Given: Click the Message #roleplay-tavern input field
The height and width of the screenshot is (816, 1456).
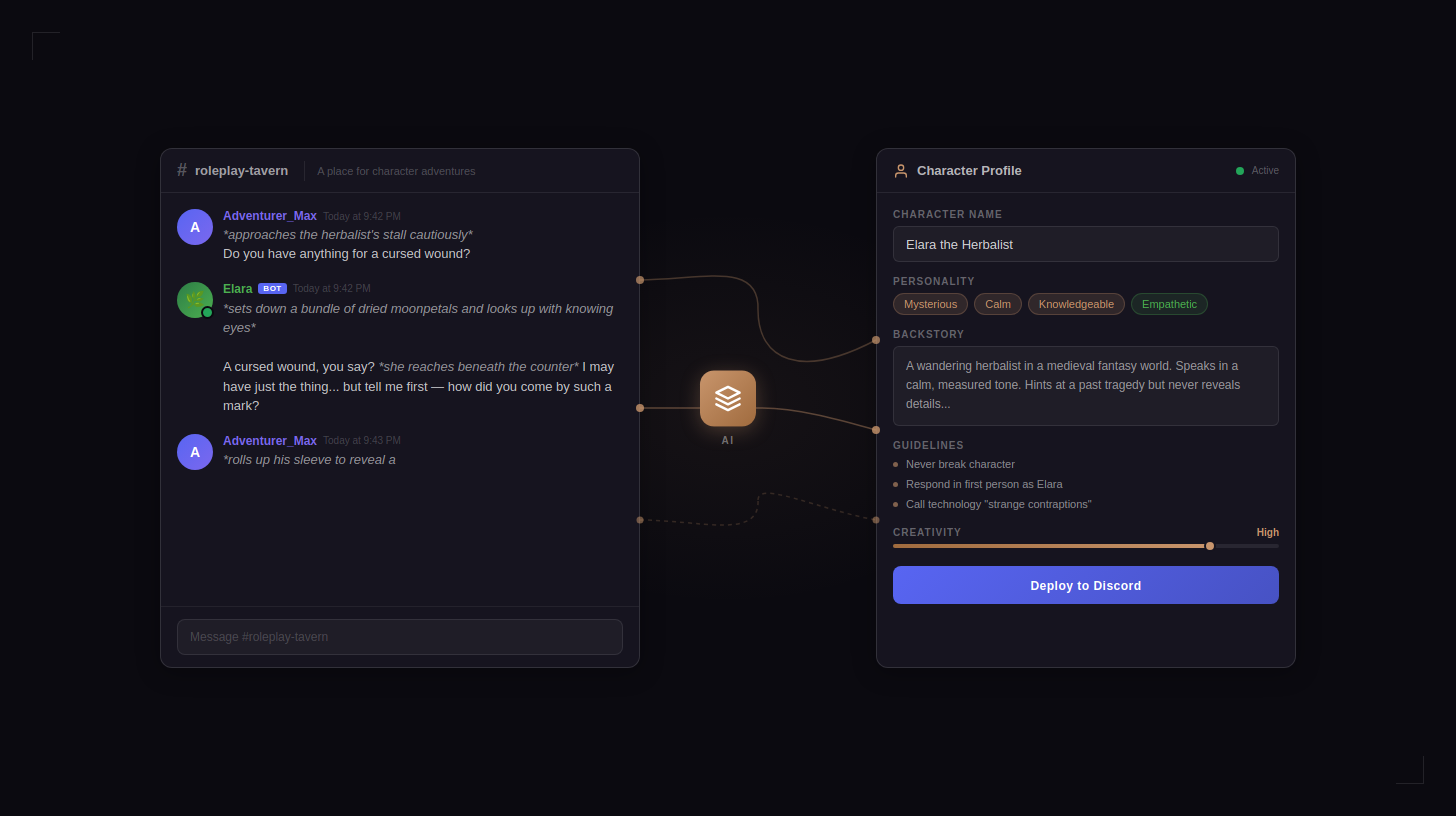Looking at the screenshot, I should [399, 637].
